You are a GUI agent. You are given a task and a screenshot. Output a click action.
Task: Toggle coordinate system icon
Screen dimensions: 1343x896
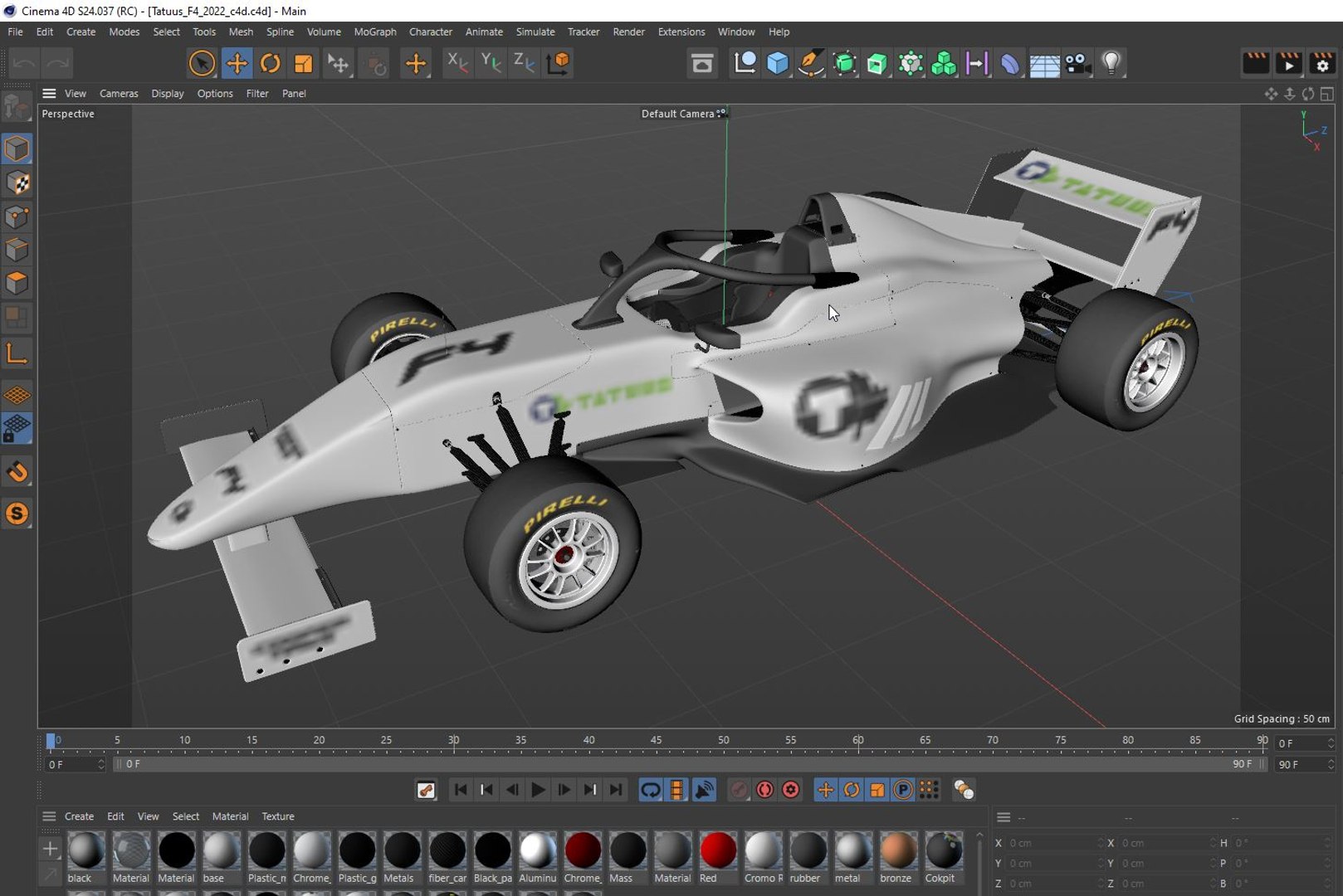click(x=559, y=63)
